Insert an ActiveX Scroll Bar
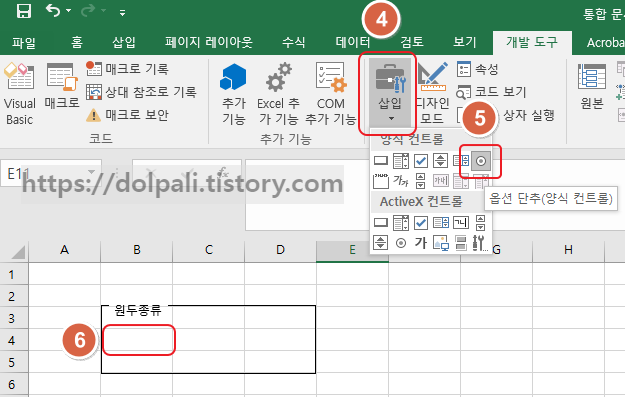This screenshot has height=397, width=625. coord(480,222)
